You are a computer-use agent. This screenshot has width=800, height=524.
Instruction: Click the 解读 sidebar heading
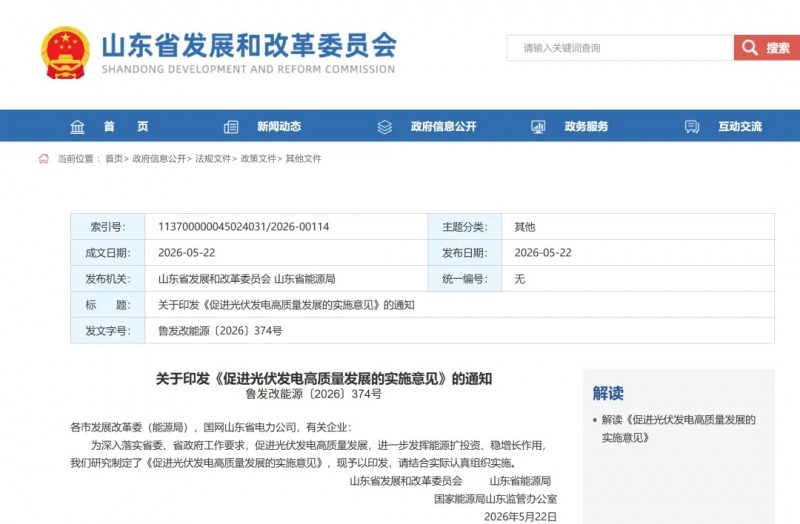(x=608, y=393)
